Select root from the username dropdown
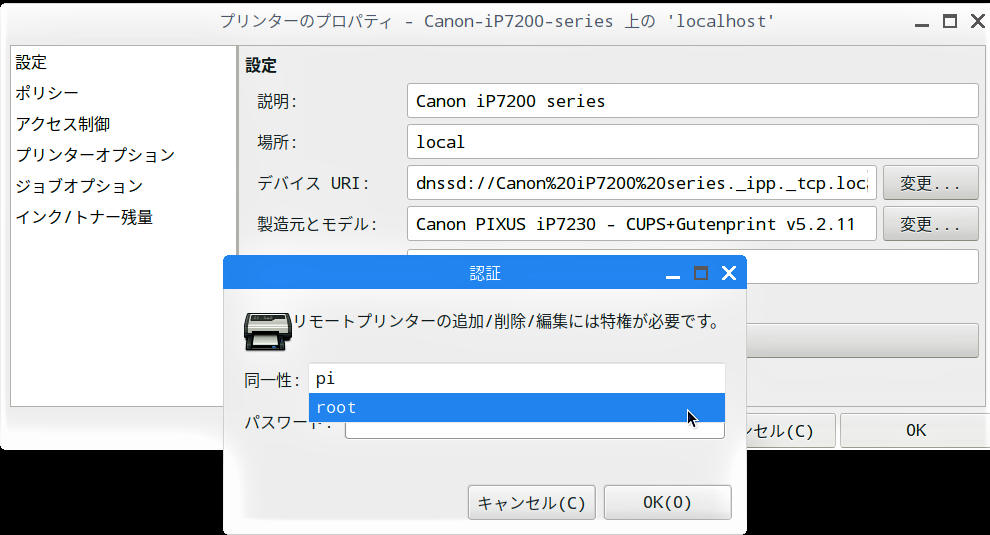Viewport: 990px width, 535px height. pyautogui.click(x=516, y=408)
